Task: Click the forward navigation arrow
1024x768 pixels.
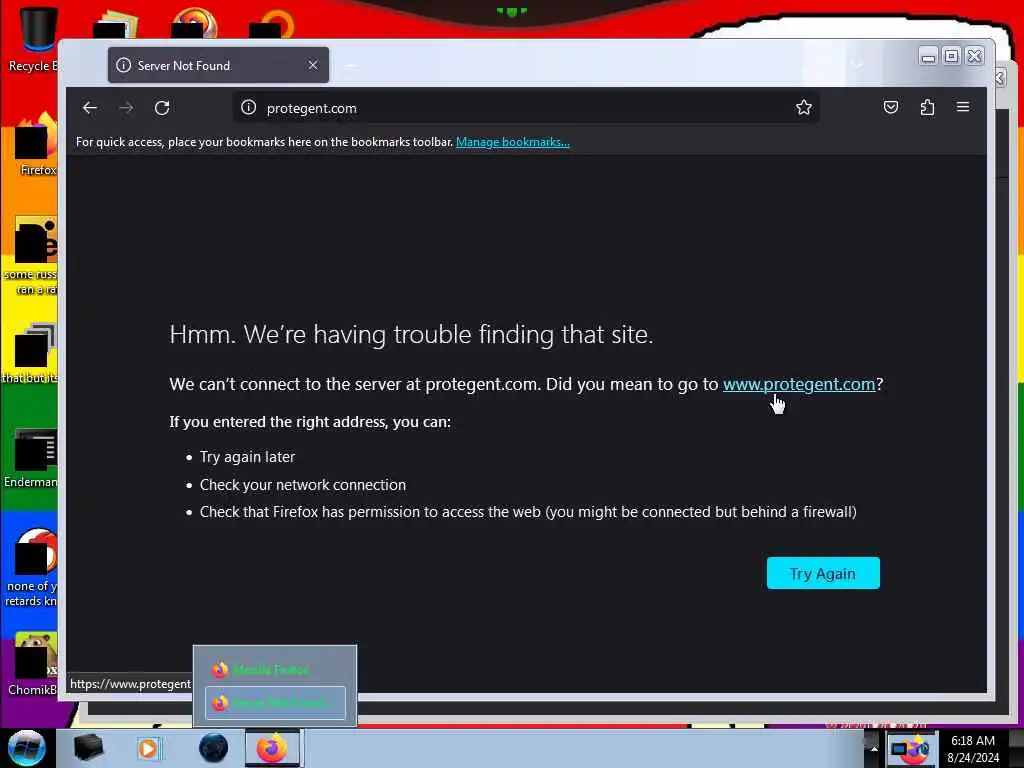Action: 126,108
